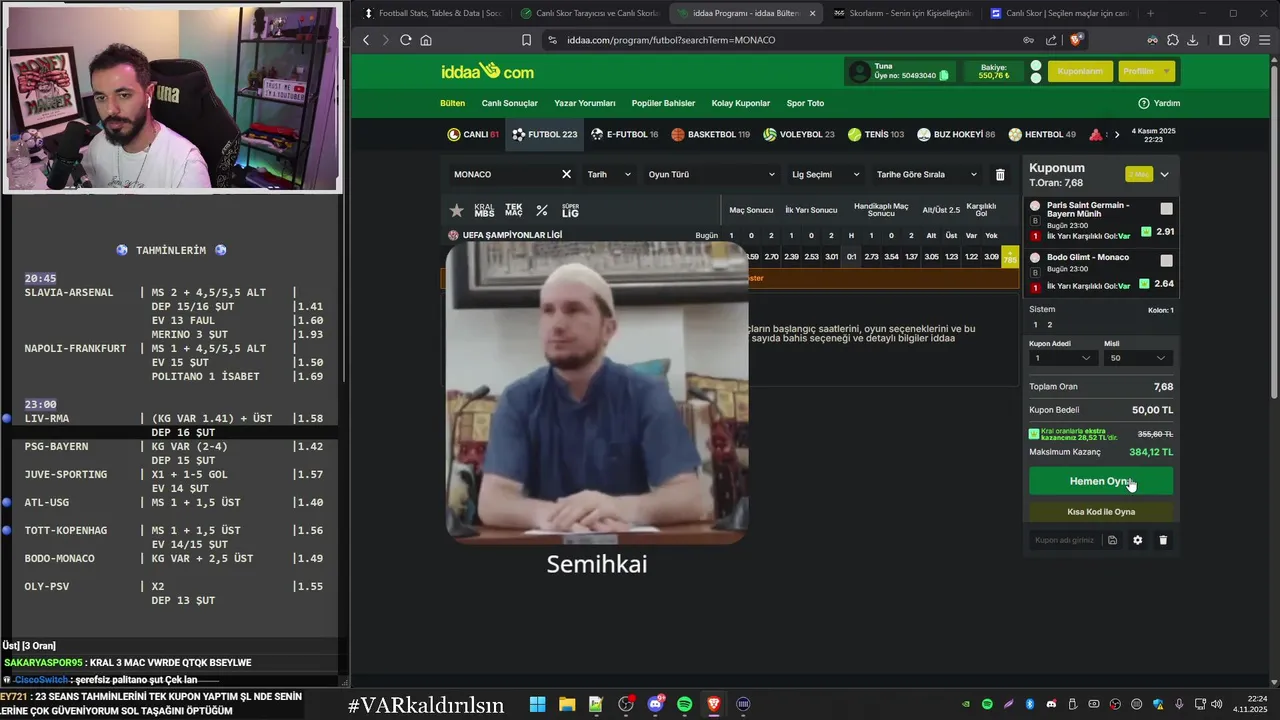Open the Misli multiplier dropdown
This screenshot has height=720, width=1280.
1138,358
